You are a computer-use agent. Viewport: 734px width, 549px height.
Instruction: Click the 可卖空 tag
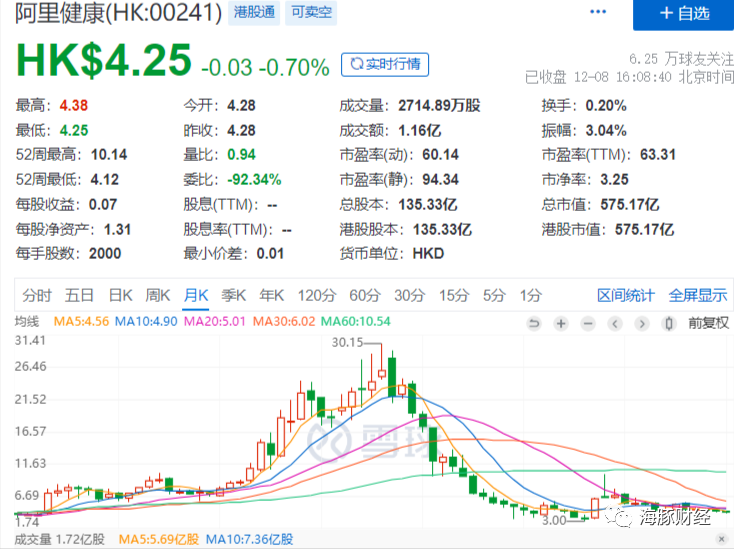[x=311, y=12]
